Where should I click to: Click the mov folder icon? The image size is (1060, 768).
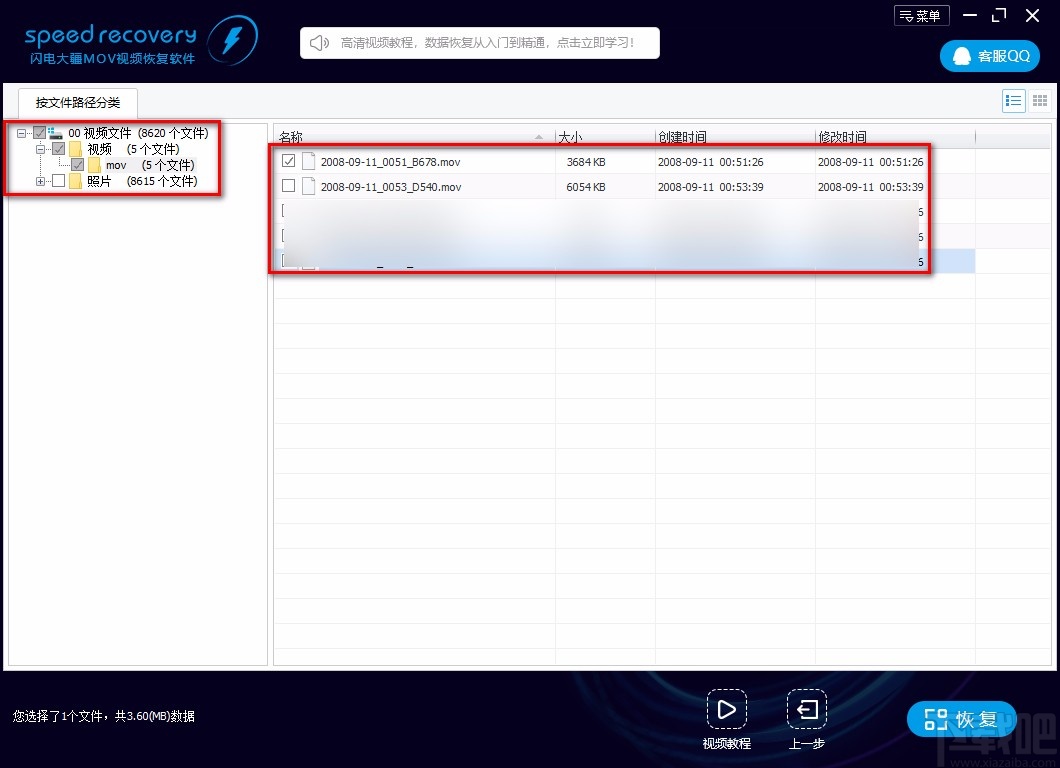pos(94,165)
